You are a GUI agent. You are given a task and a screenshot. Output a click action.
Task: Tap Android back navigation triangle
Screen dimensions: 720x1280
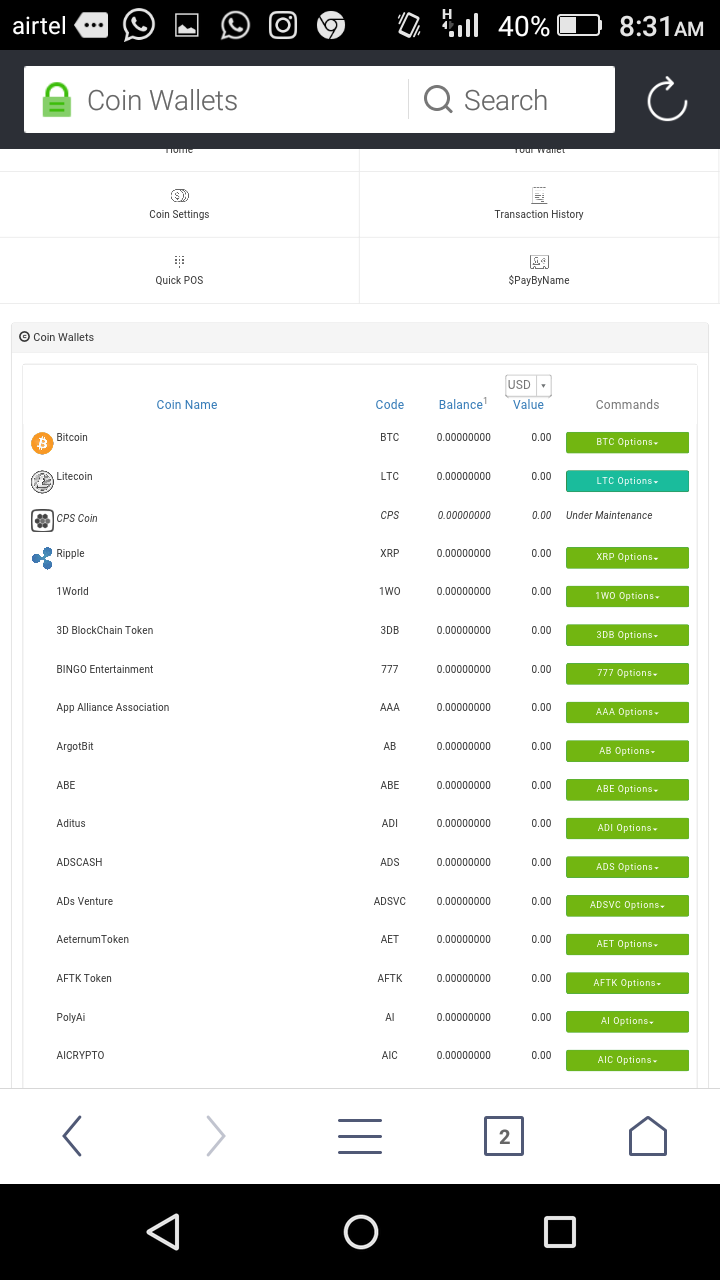(163, 1232)
